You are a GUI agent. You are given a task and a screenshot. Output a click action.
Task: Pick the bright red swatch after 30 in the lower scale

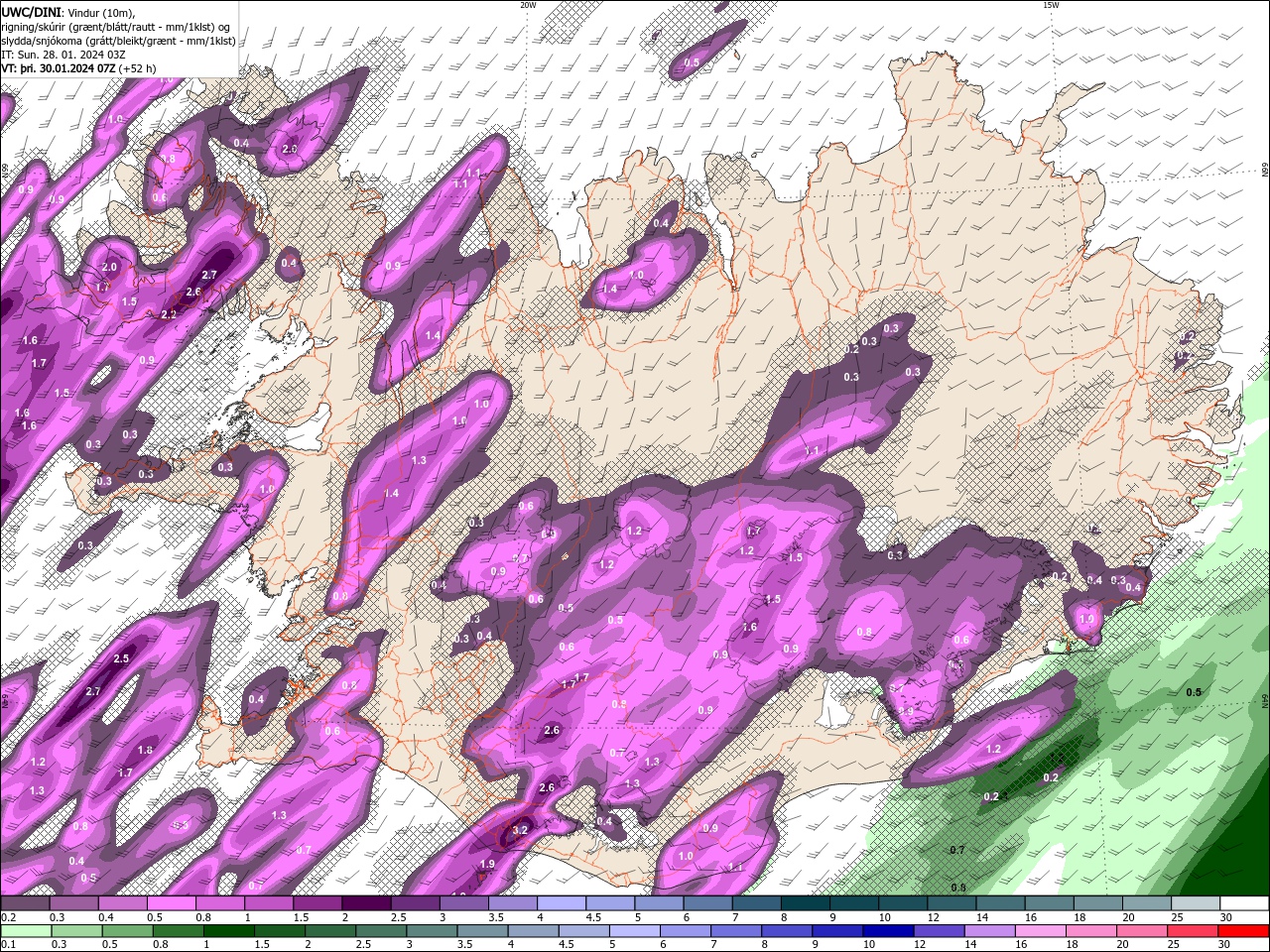point(1243,931)
